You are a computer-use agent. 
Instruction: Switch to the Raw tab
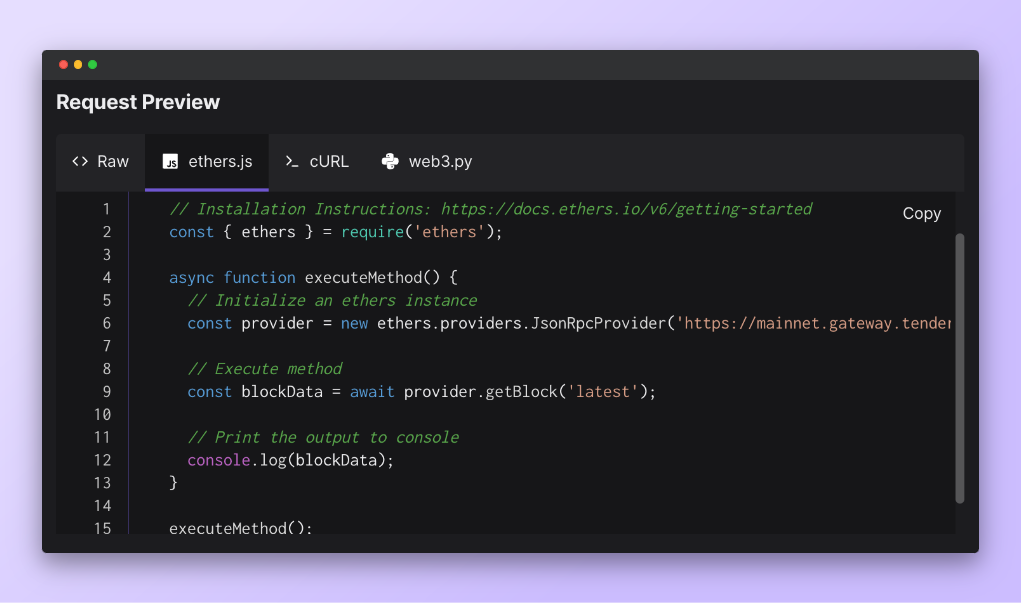point(99,161)
